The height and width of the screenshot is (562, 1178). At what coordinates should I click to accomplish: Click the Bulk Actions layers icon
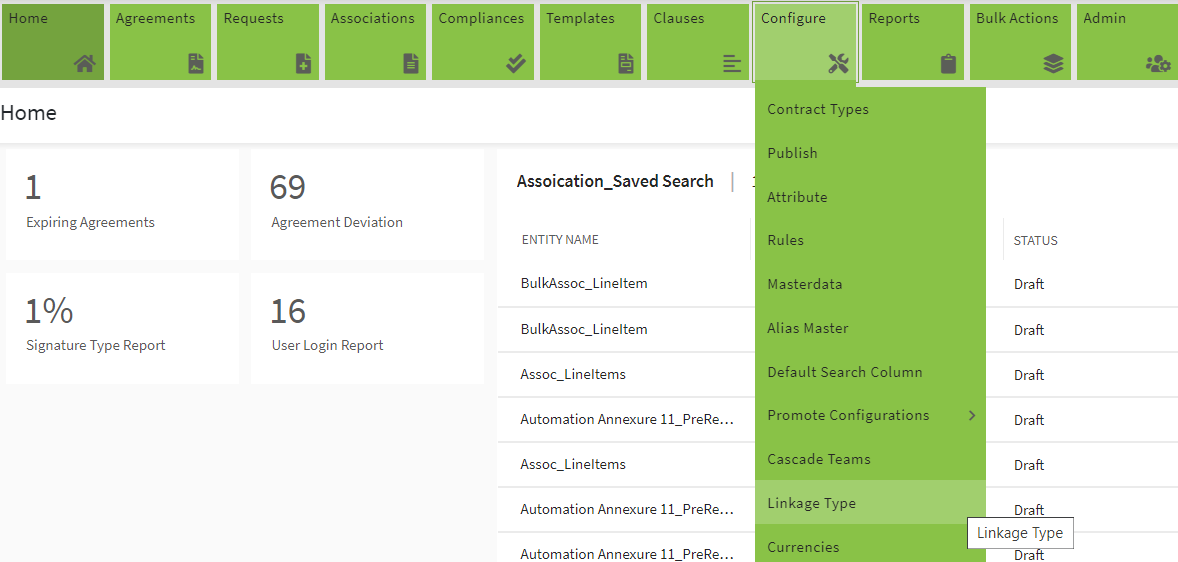point(1053,64)
